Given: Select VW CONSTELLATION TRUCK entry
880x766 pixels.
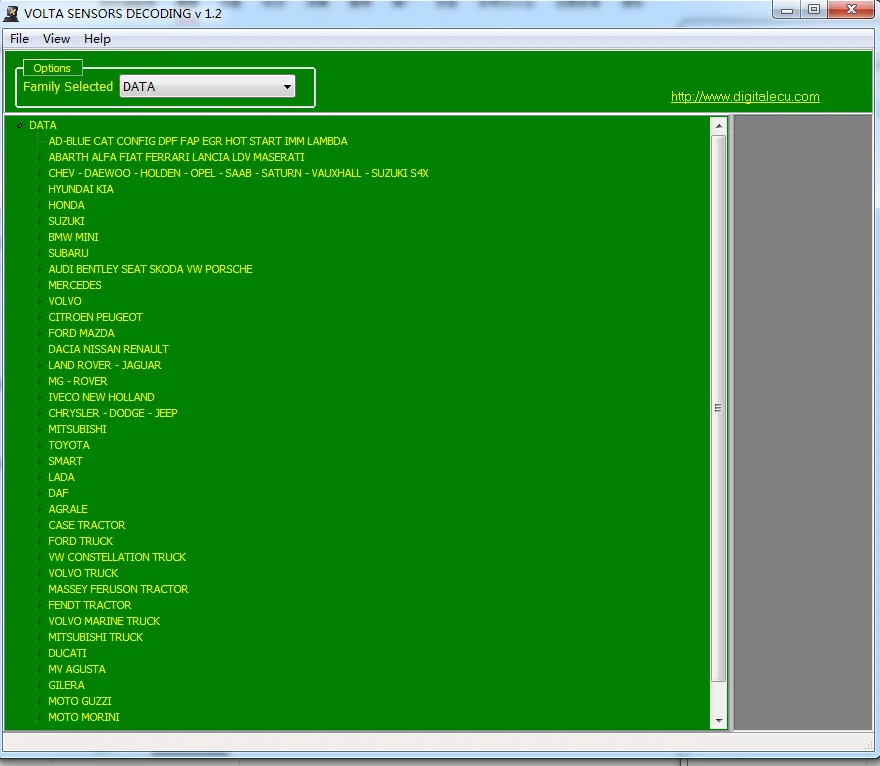Looking at the screenshot, I should (117, 557).
